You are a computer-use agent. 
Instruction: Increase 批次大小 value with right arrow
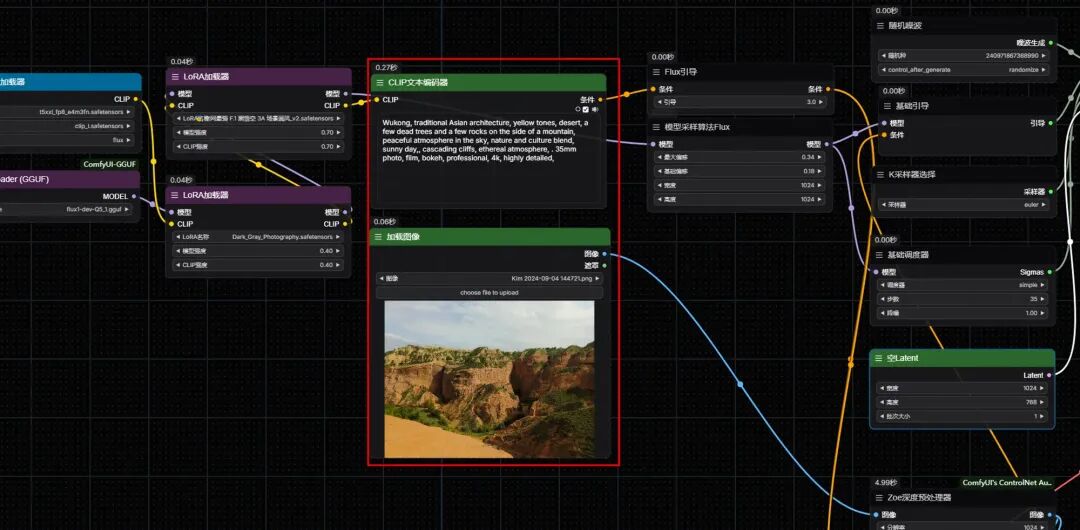click(x=1042, y=416)
